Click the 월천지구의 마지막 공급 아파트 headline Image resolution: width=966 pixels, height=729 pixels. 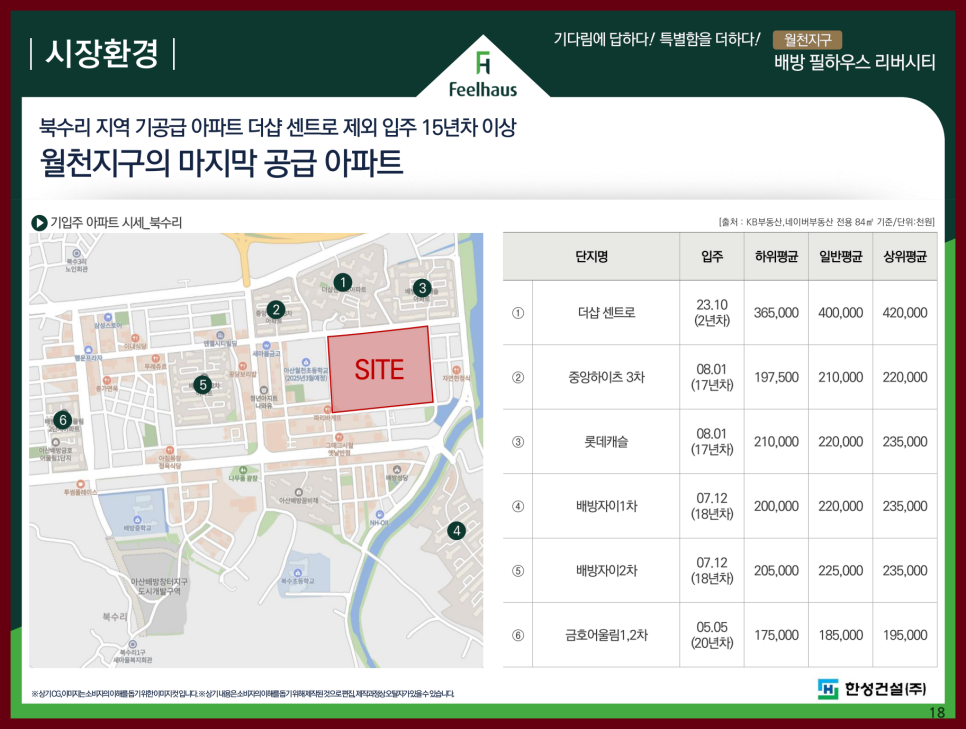221,163
